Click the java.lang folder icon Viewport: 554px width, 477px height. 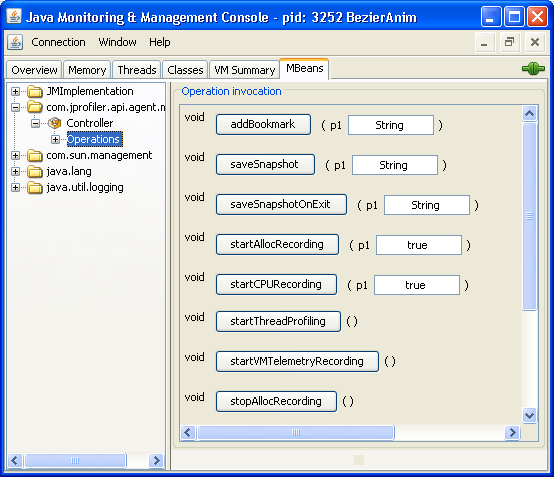(x=35, y=171)
